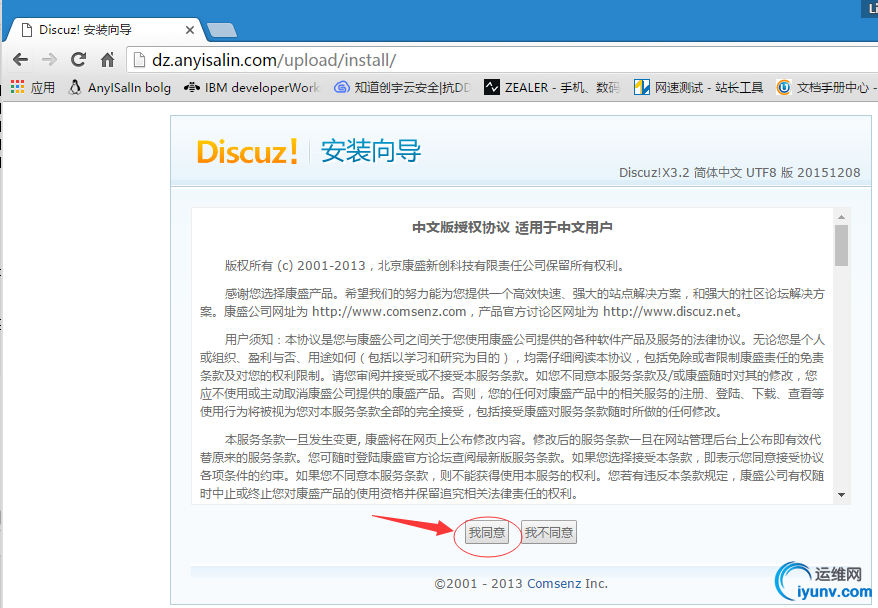Open the browser home page icon
Image resolution: width=878 pixels, height=608 pixels.
click(108, 59)
